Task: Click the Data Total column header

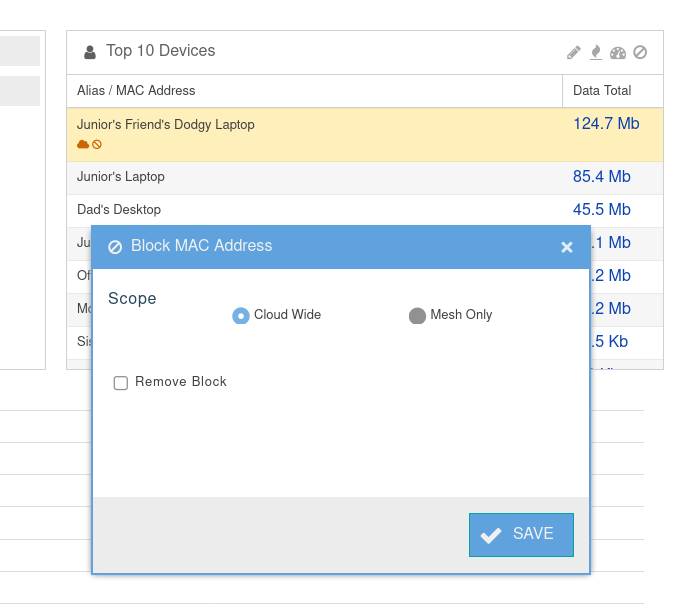Action: pyautogui.click(x=602, y=91)
